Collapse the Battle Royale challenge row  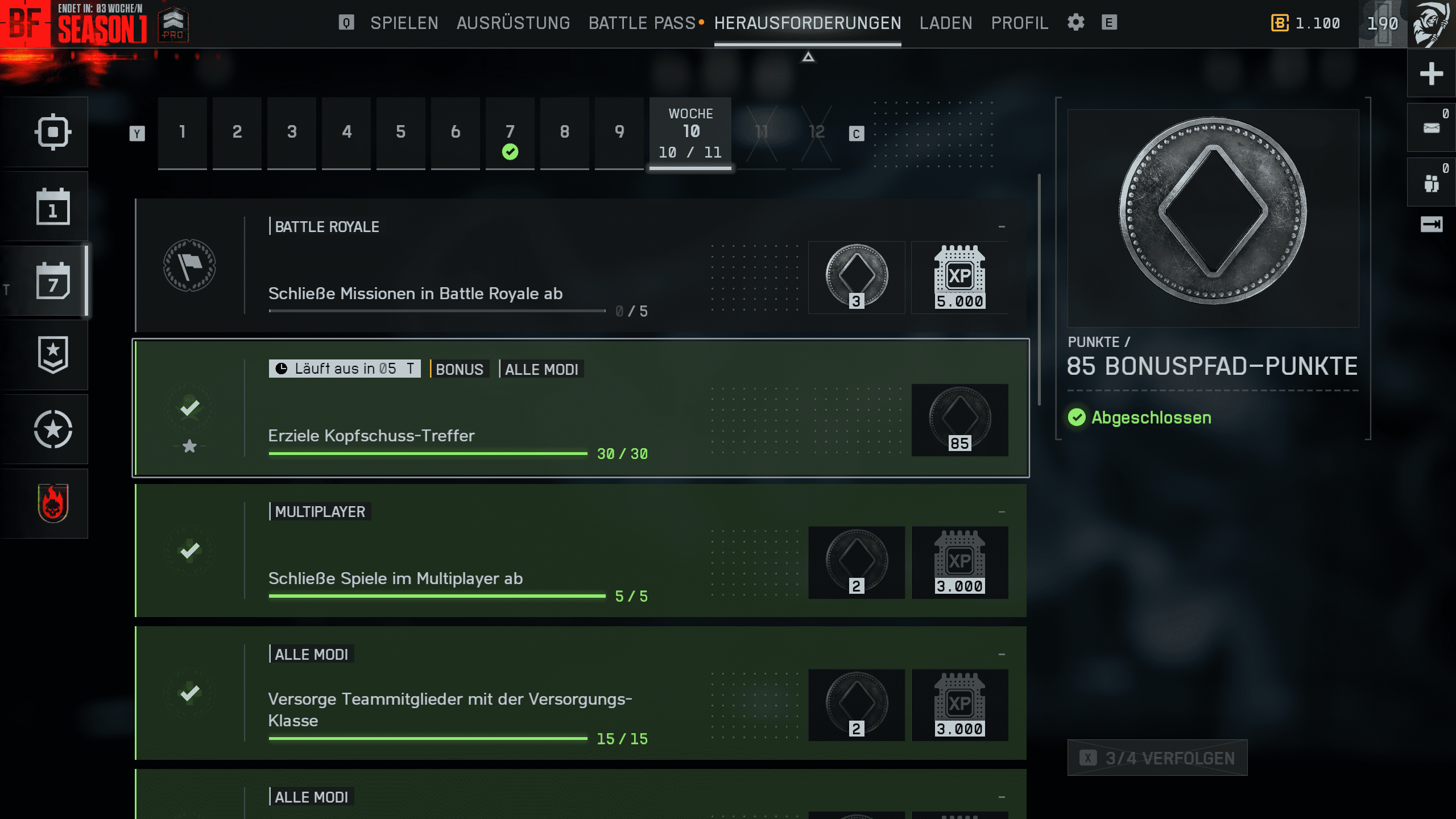coord(1002,227)
